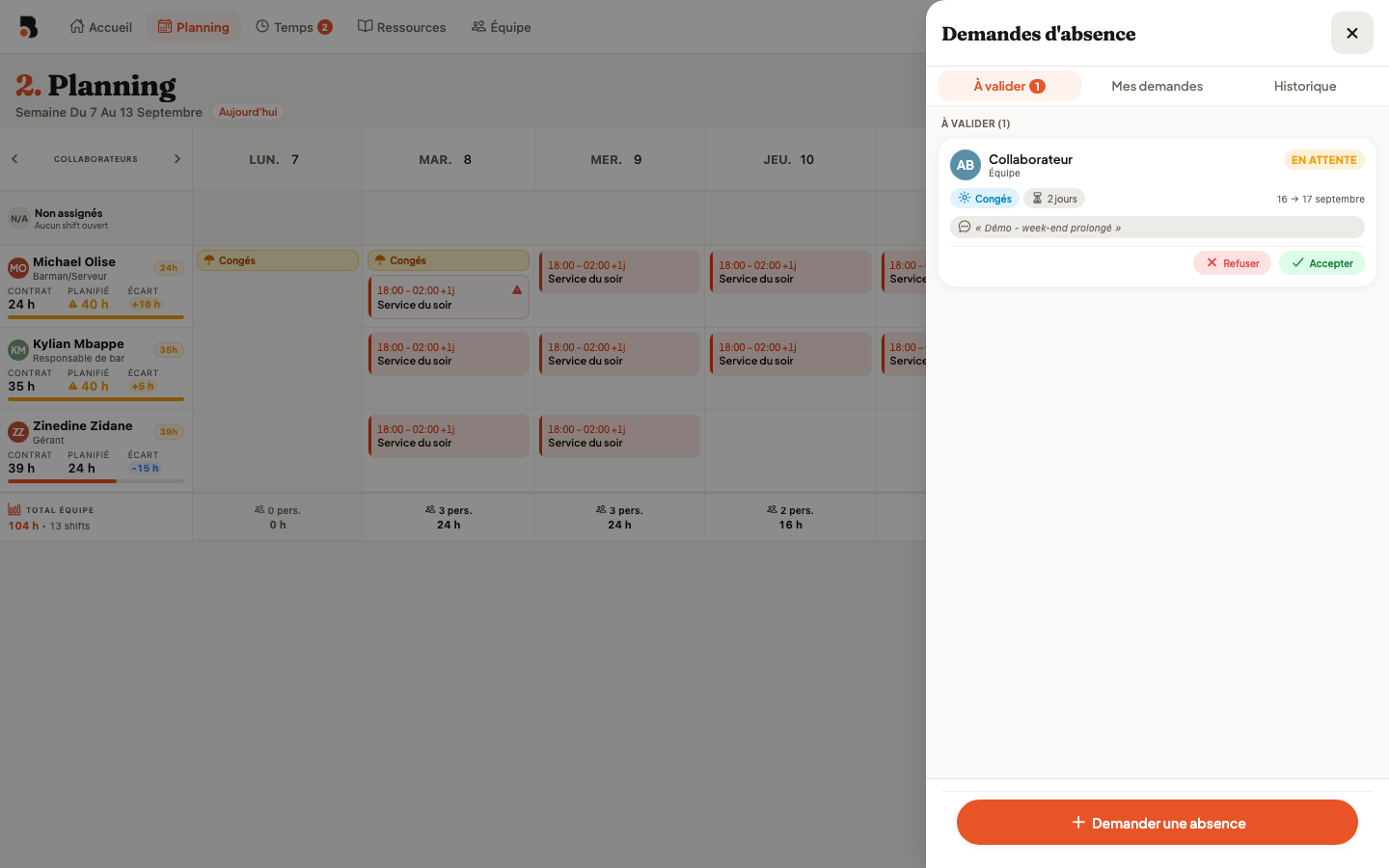Accept the Collaborateur absence request
This screenshot has height=868, width=1389.
1321,263
